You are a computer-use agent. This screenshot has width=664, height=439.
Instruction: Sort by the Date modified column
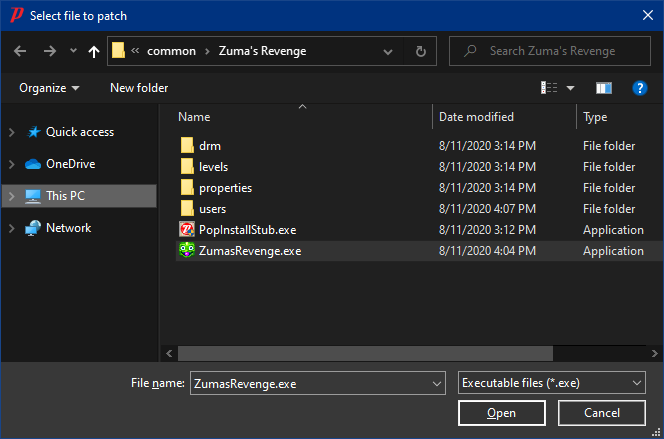(476, 117)
